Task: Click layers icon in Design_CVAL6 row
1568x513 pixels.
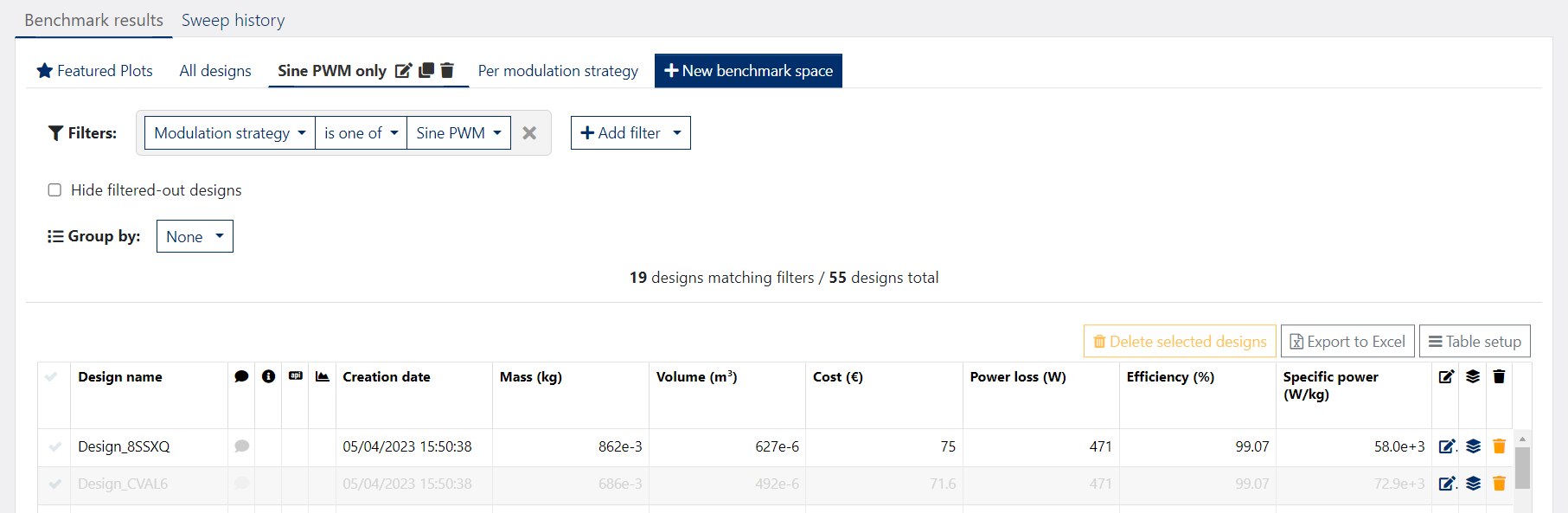Action: pos(1473,484)
